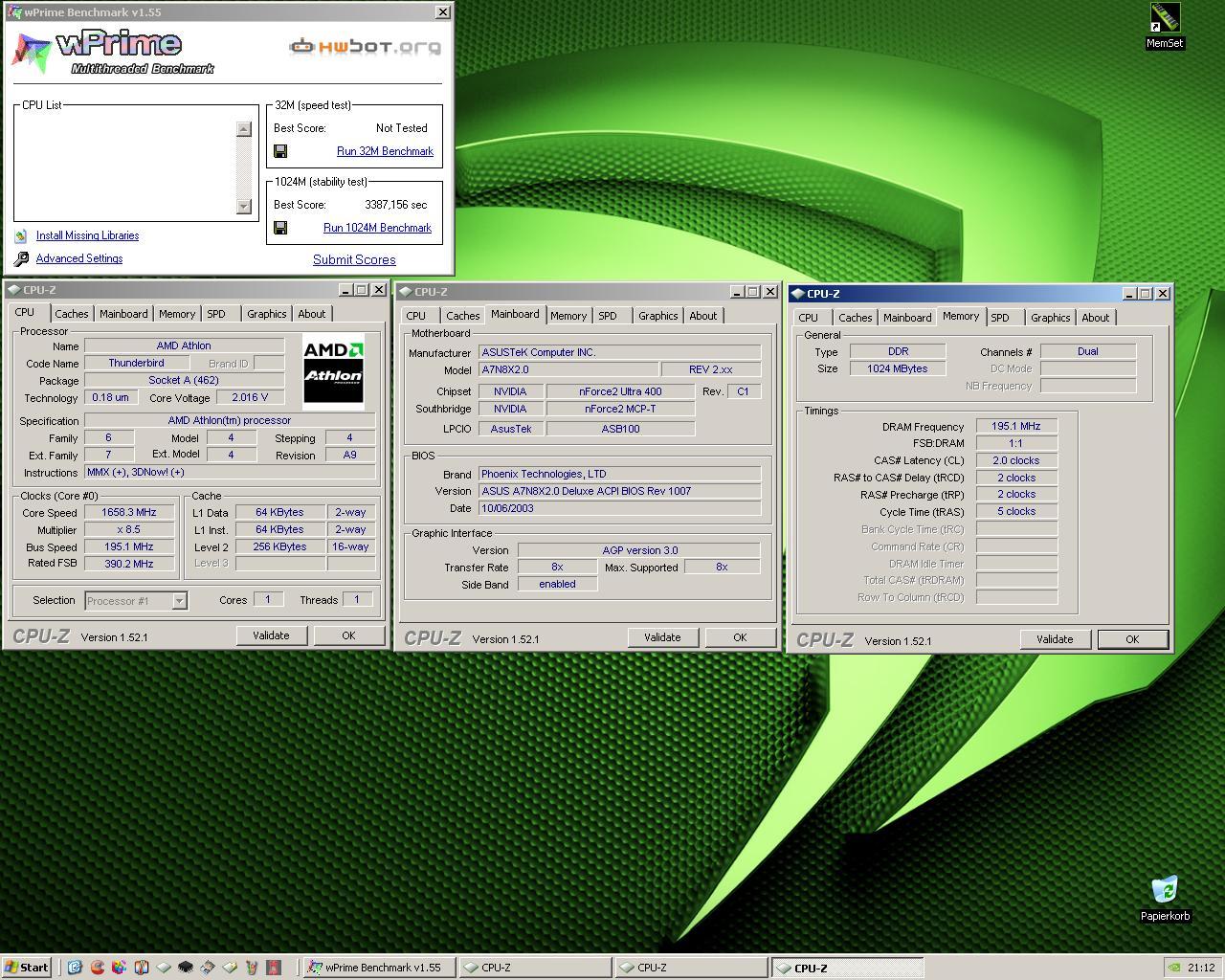The image size is (1225, 980).
Task: Click Validate in the left CPU-Z window
Action: (x=271, y=635)
